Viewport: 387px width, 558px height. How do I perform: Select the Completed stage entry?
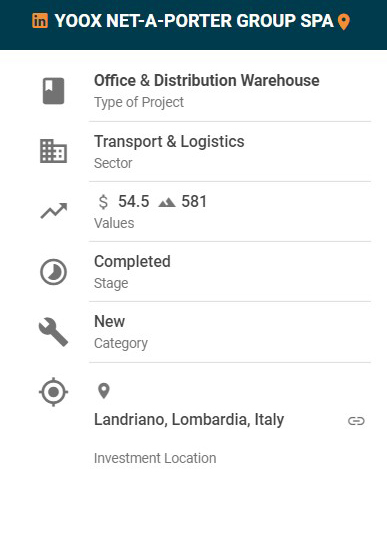click(x=132, y=262)
